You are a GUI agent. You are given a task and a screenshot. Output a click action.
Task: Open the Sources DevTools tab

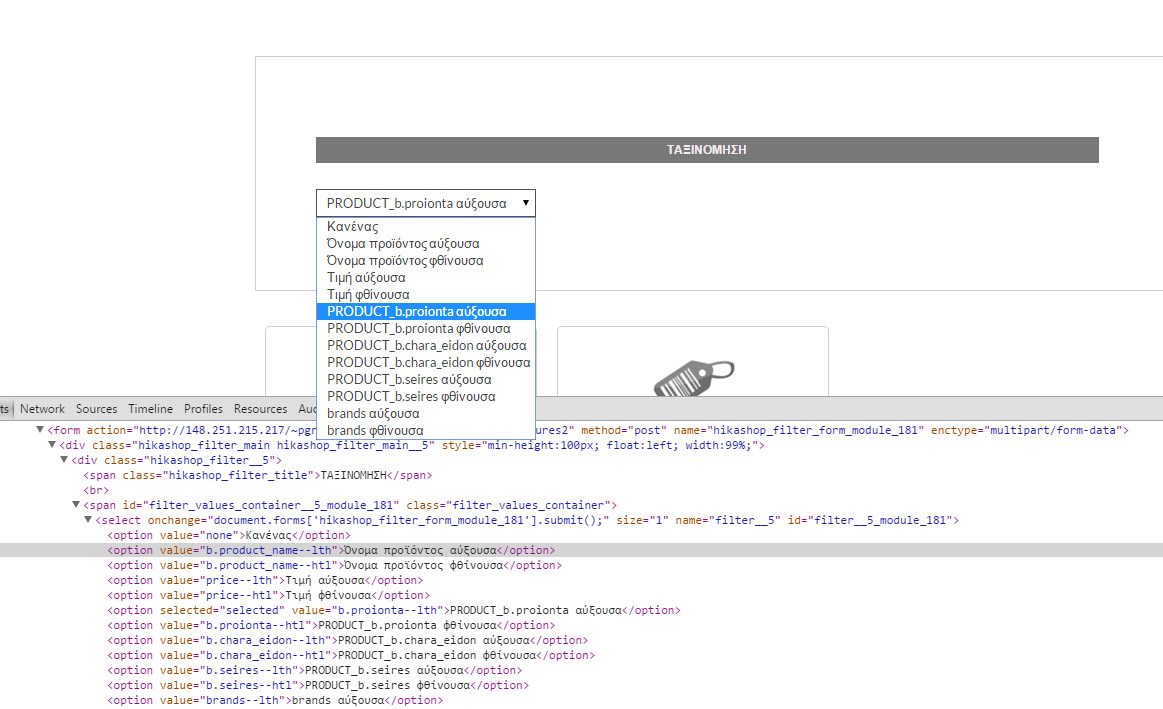(x=96, y=409)
